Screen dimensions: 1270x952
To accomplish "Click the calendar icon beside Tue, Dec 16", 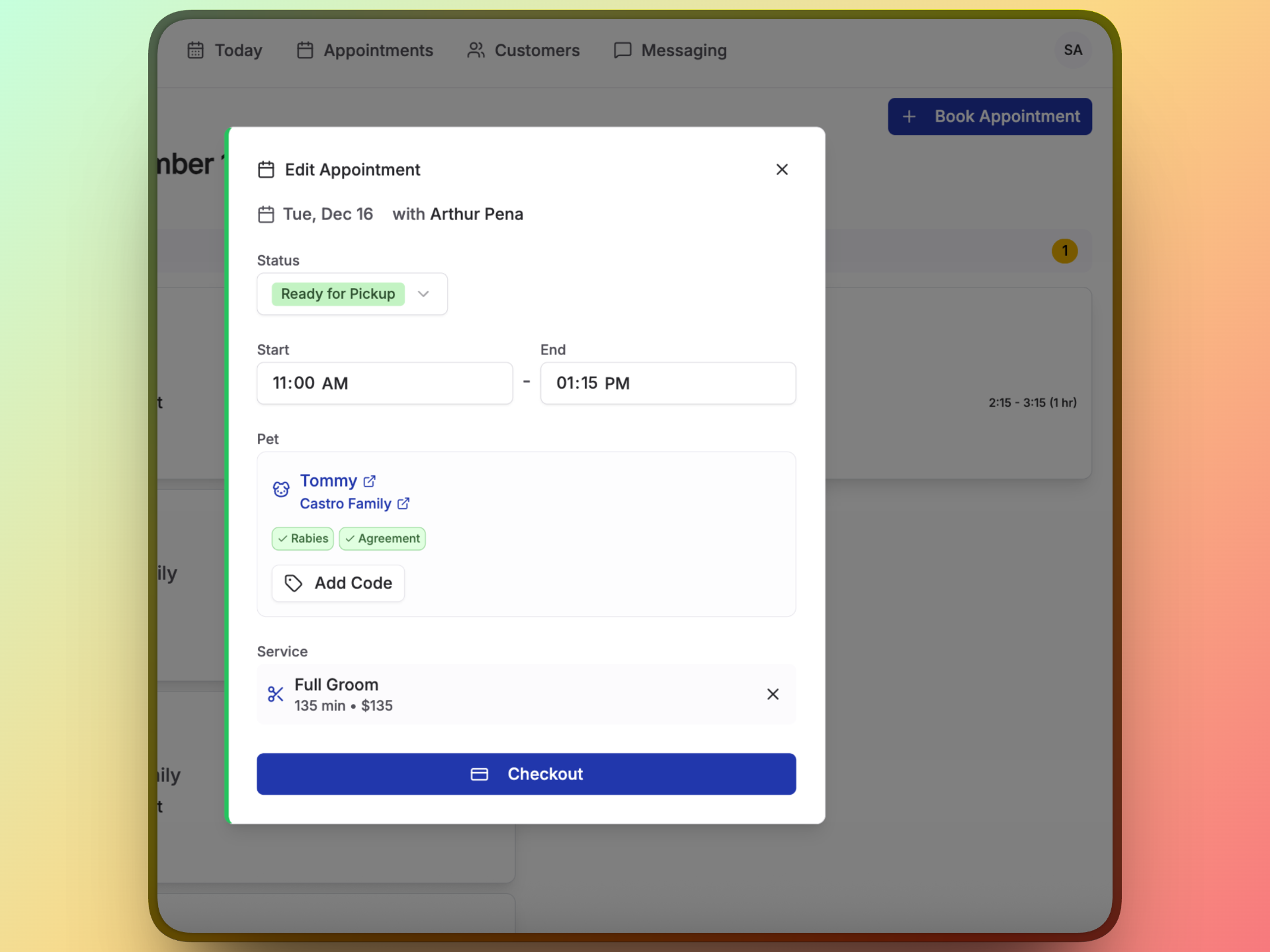I will point(266,214).
